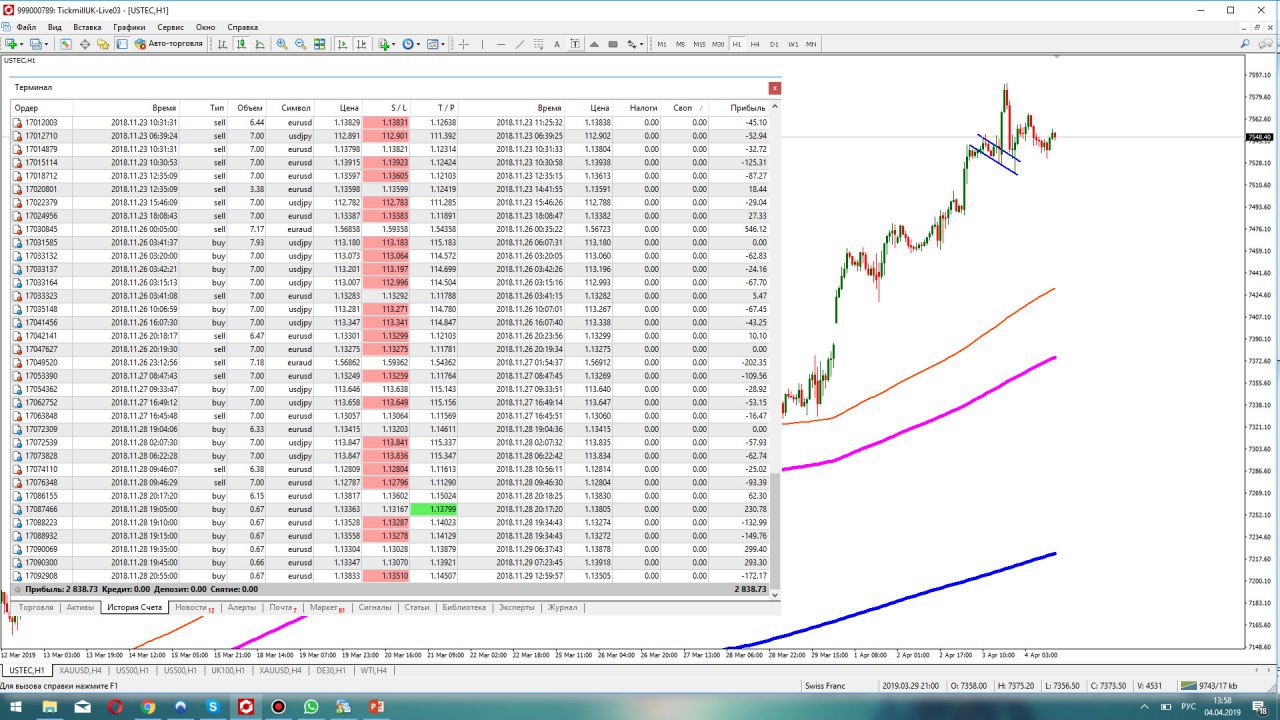
Task: Toggle the Data Window icon
Action: tap(85, 44)
